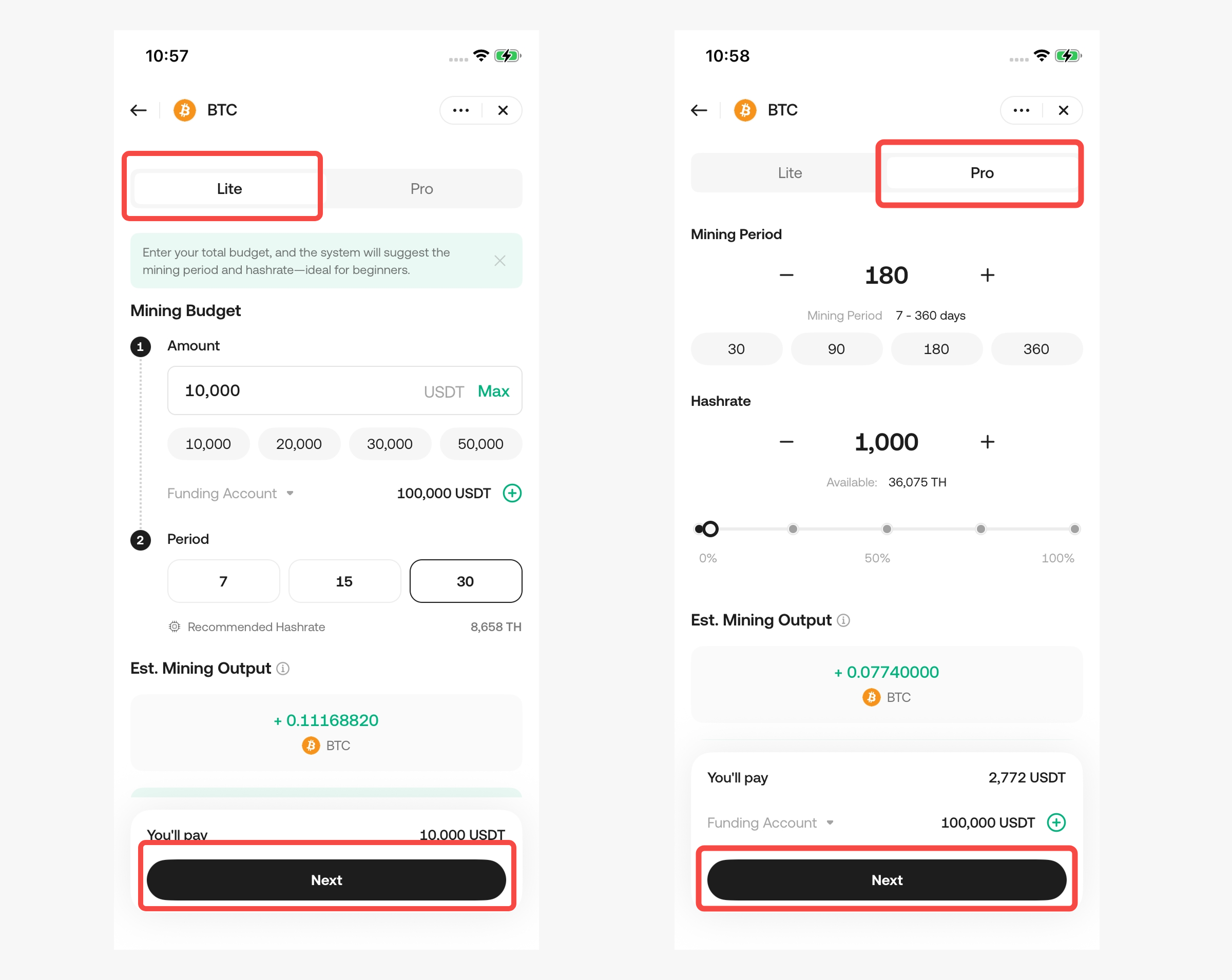This screenshot has width=1232, height=980.
Task: Click the info icon beside Est. Mining Output in Lite
Action: click(283, 669)
